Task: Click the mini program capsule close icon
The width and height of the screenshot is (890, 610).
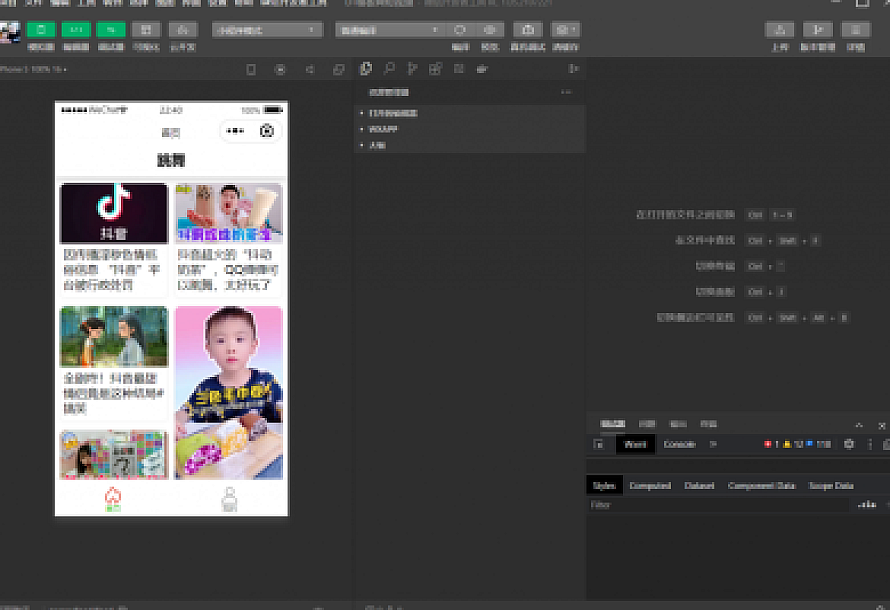Action: [x=266, y=131]
